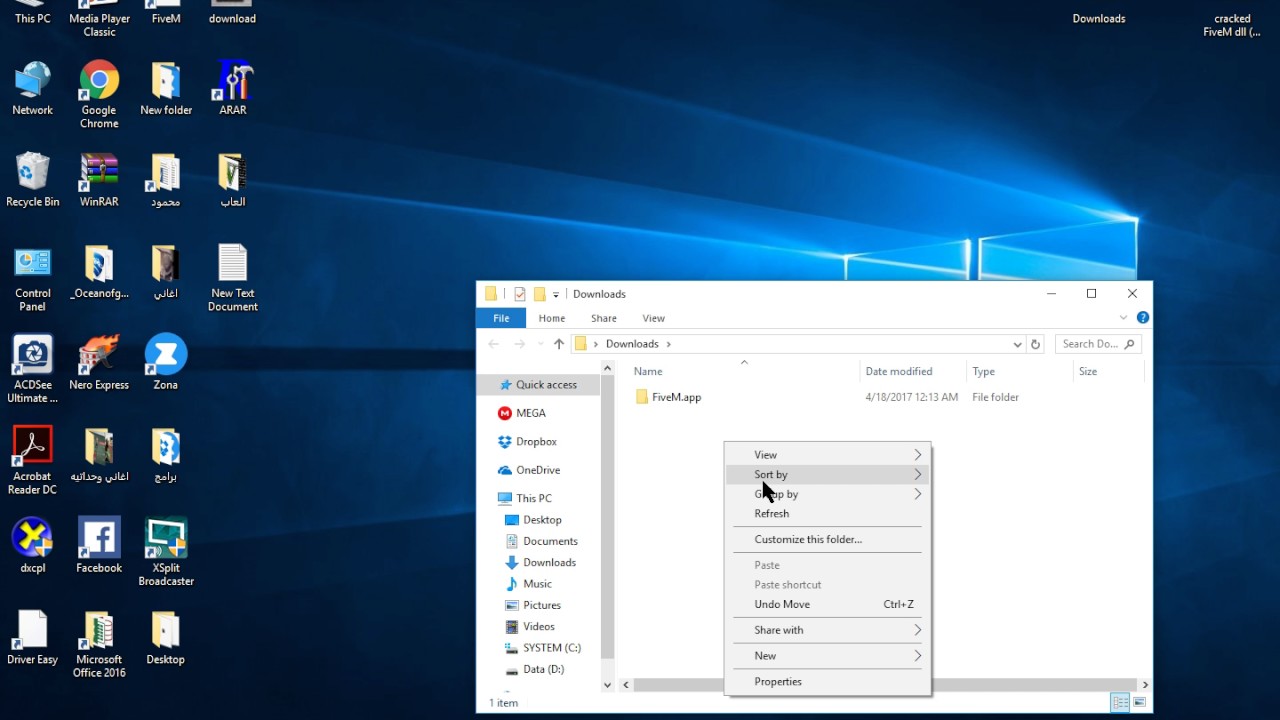Open the address bar history dropdown

(x=1018, y=344)
